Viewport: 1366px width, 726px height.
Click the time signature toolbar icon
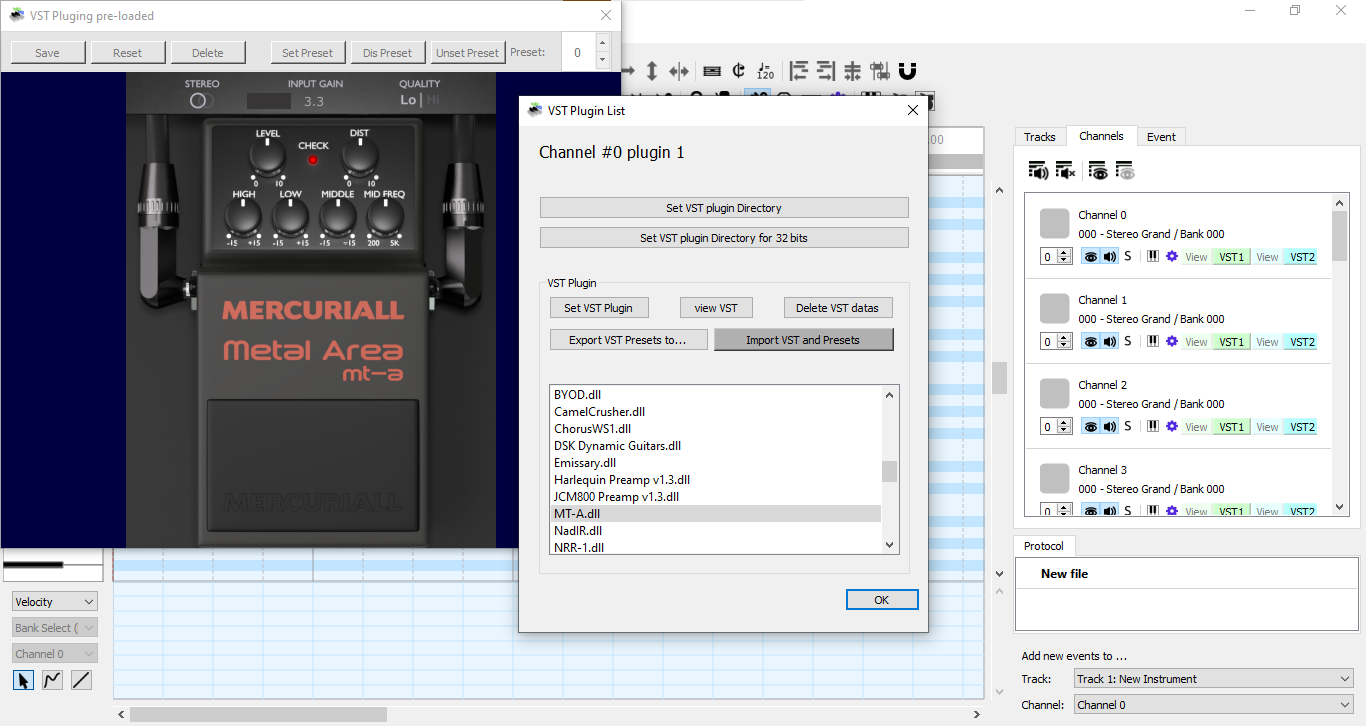[739, 71]
